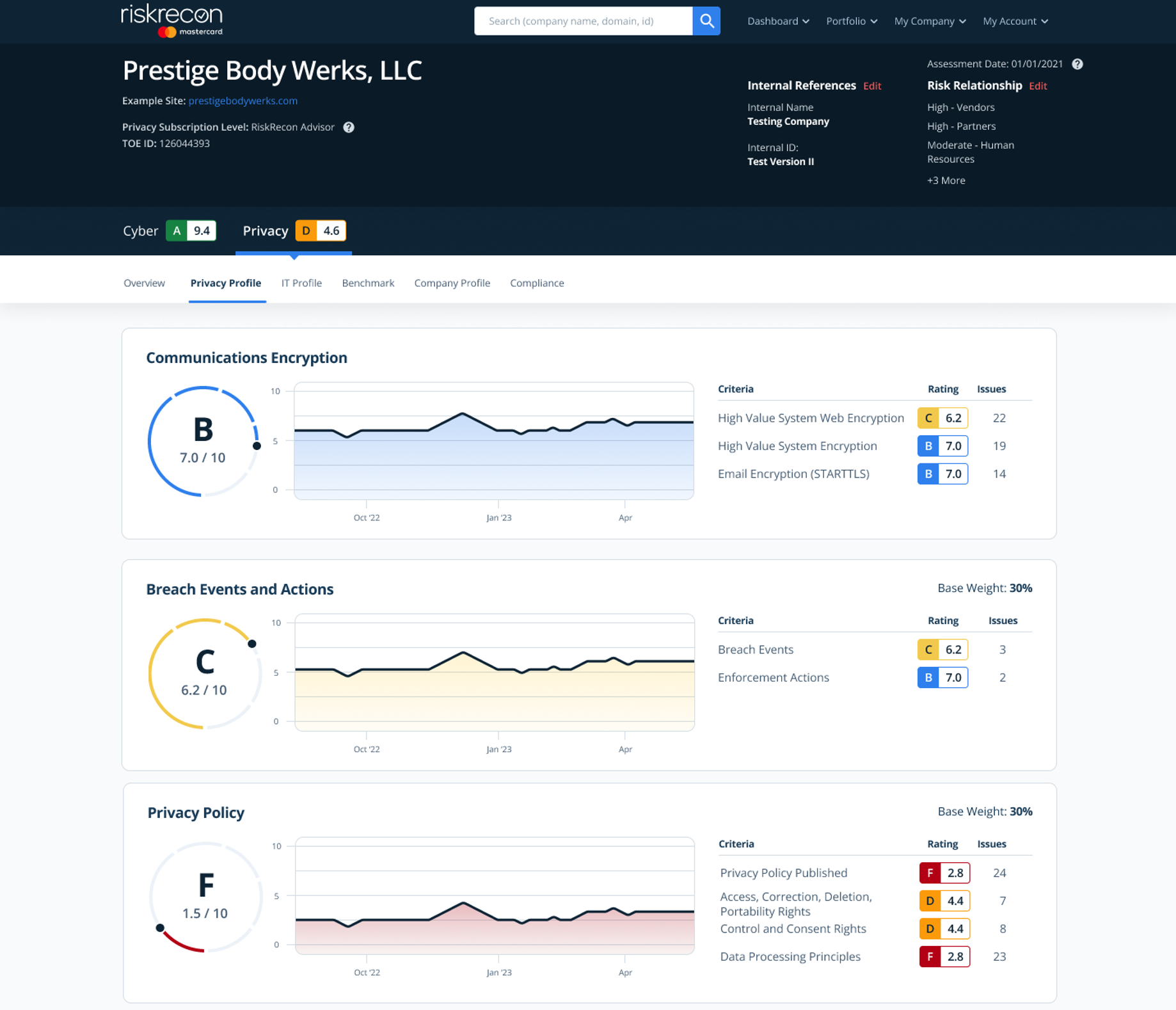Image resolution: width=1176 pixels, height=1010 pixels.
Task: Open Privacy Policy Published criteria
Action: [x=783, y=873]
